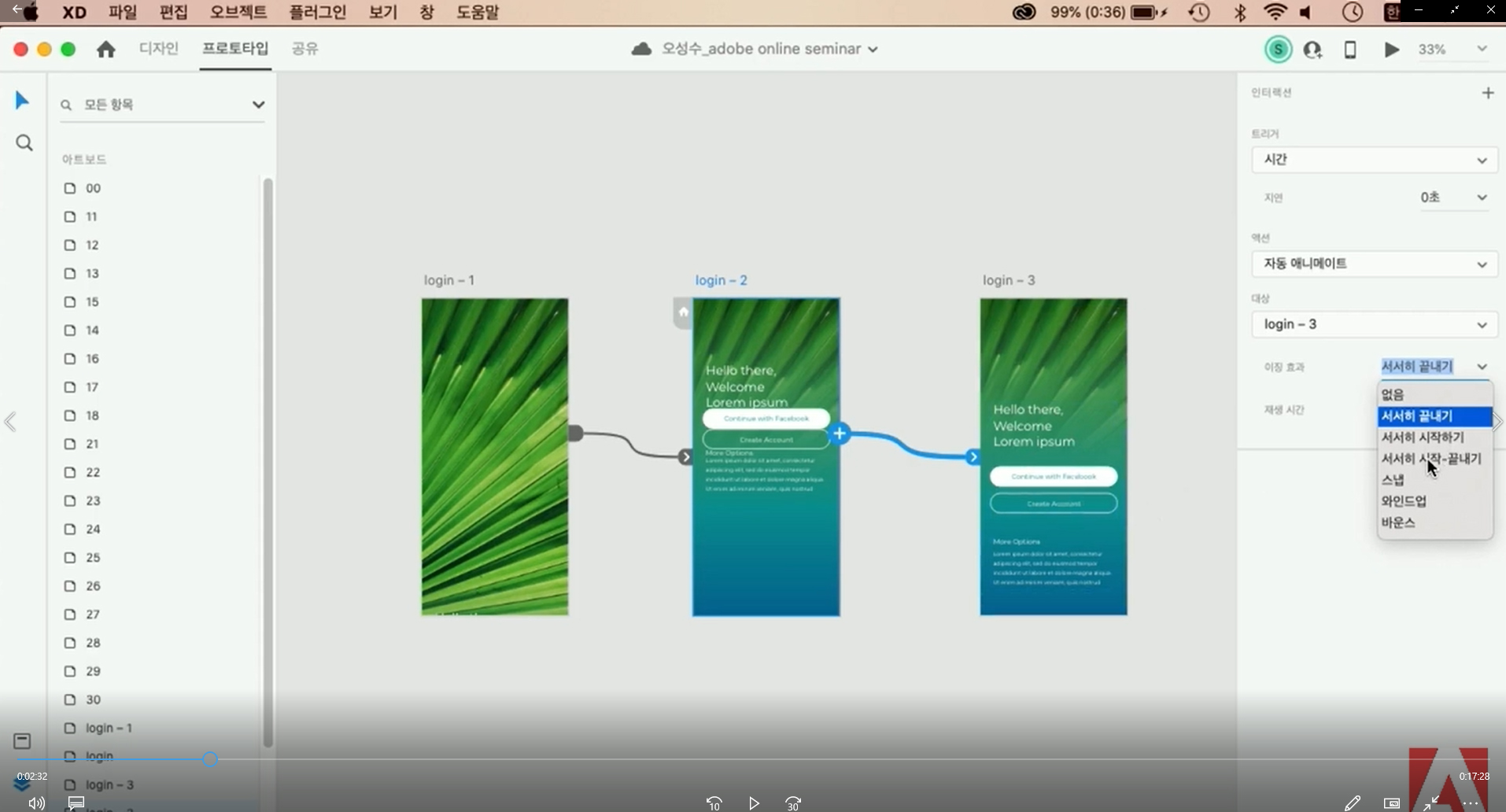Open mobile device preview icon
The image size is (1506, 812).
click(x=1350, y=50)
